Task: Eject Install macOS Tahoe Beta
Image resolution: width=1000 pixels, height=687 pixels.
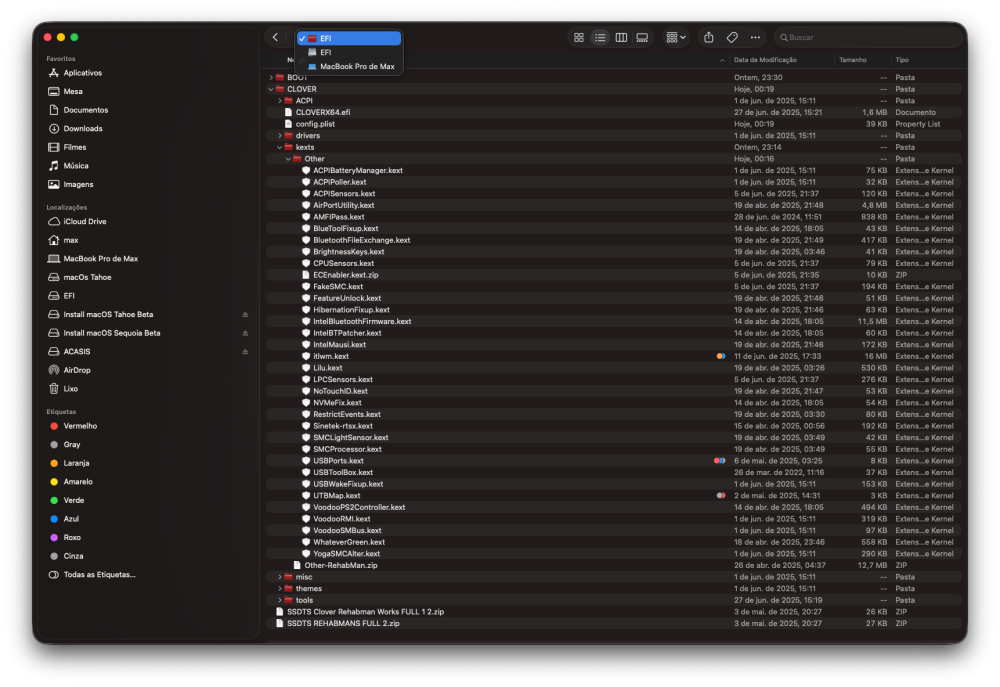Action: click(x=245, y=314)
